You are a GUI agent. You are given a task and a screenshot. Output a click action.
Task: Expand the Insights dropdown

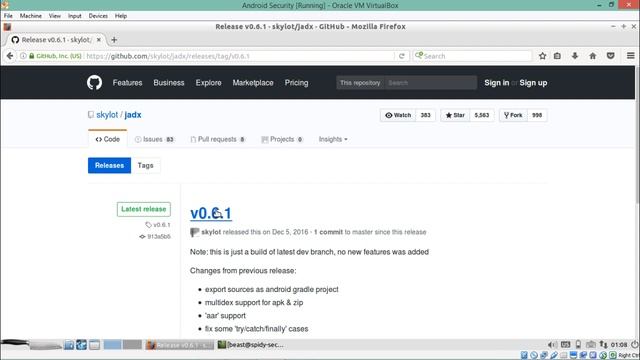pos(333,139)
